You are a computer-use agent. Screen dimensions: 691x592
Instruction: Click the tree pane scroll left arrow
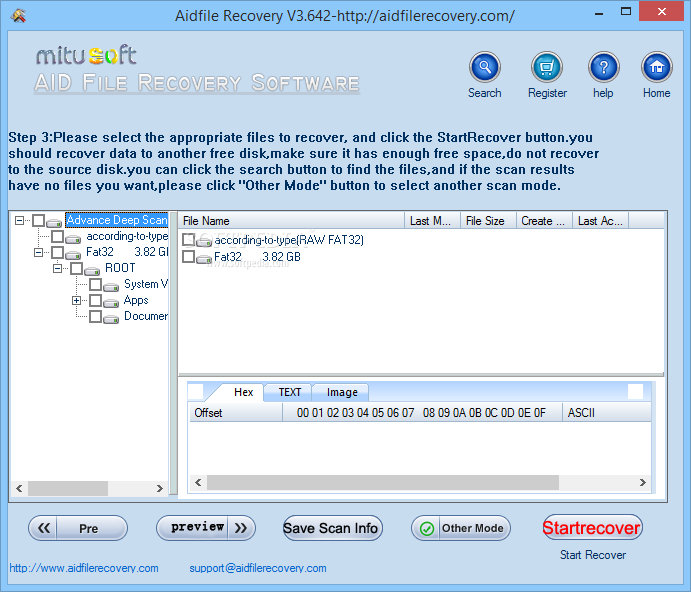19,488
